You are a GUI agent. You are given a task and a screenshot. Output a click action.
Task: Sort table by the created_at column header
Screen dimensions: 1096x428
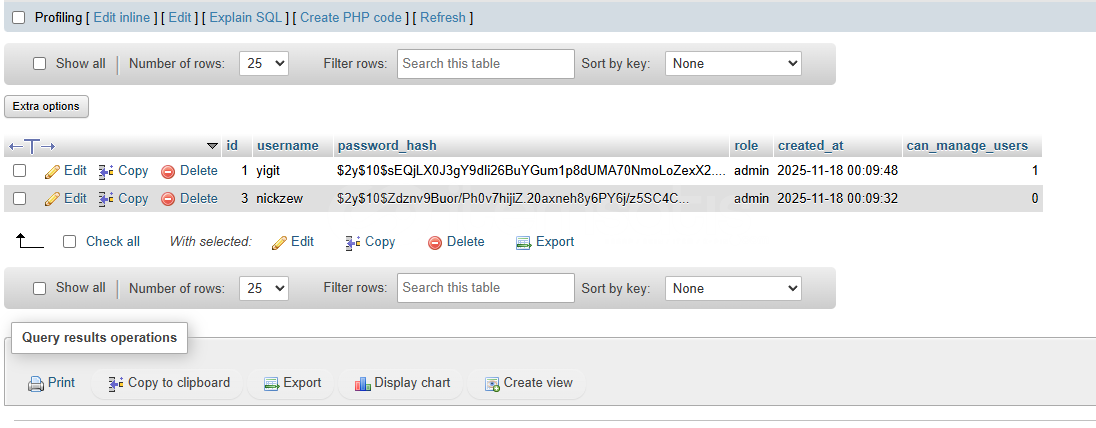810,146
